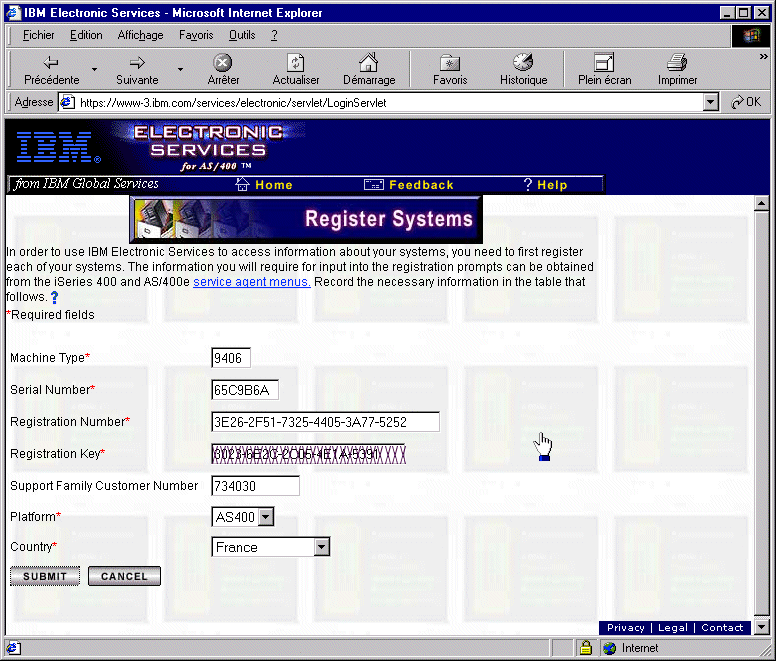Click the envelope icon beside Feedback
This screenshot has height=661, width=776.
click(x=374, y=185)
